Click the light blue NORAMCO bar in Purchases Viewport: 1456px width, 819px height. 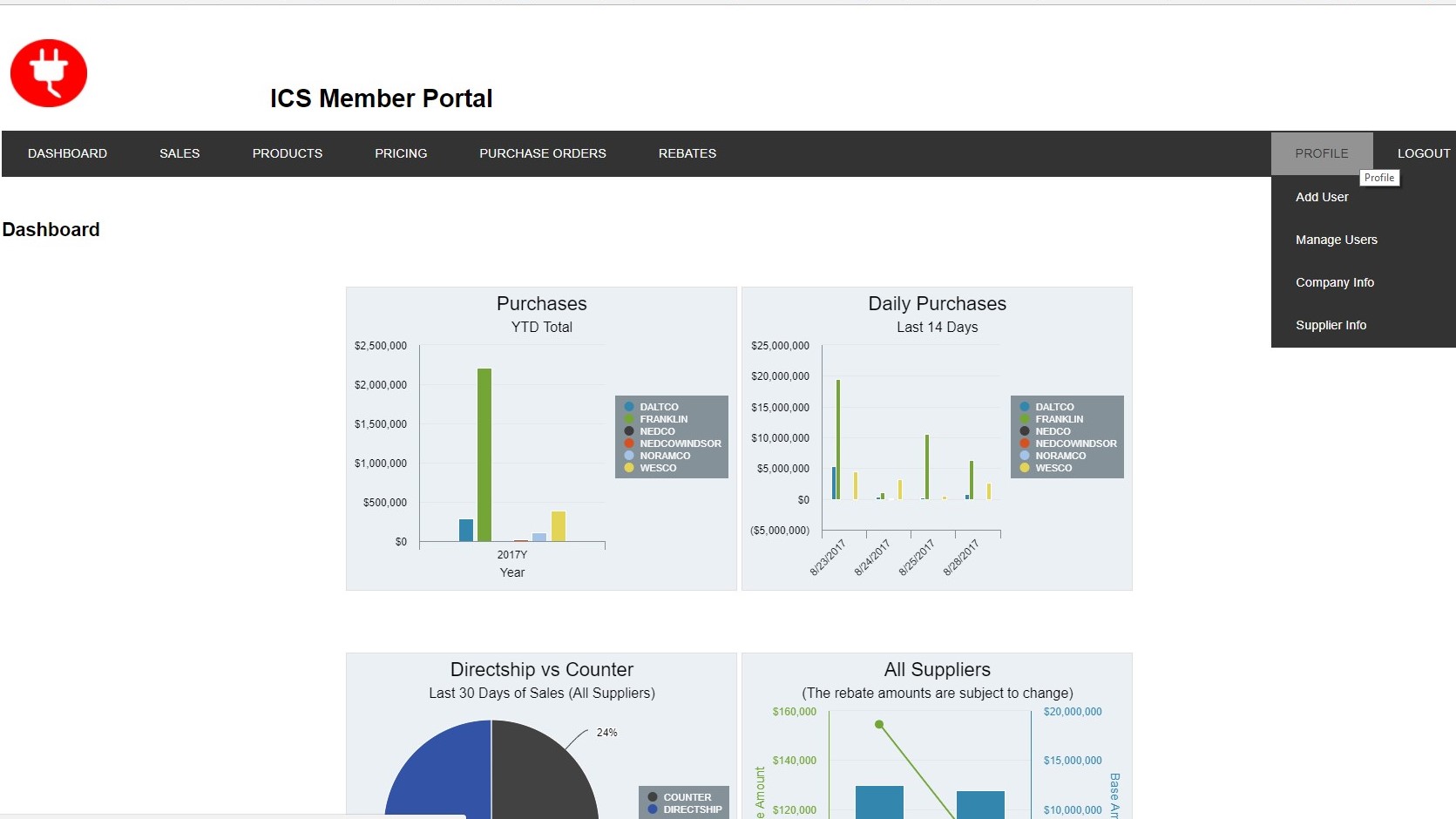pos(539,537)
